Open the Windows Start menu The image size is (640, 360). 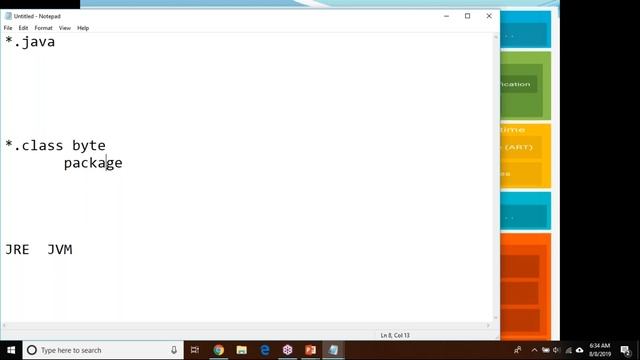11,350
